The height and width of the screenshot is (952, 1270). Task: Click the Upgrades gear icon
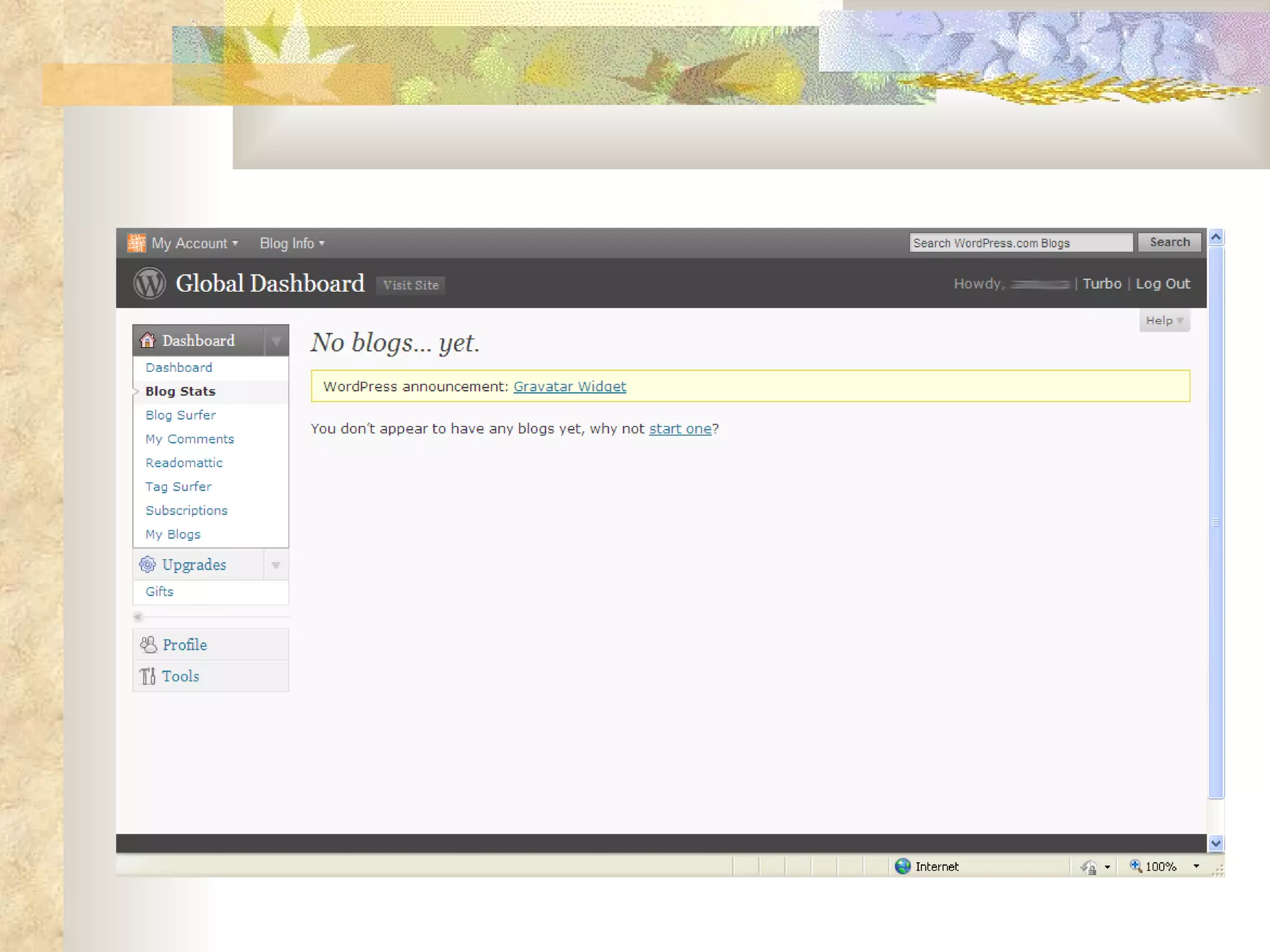point(148,565)
